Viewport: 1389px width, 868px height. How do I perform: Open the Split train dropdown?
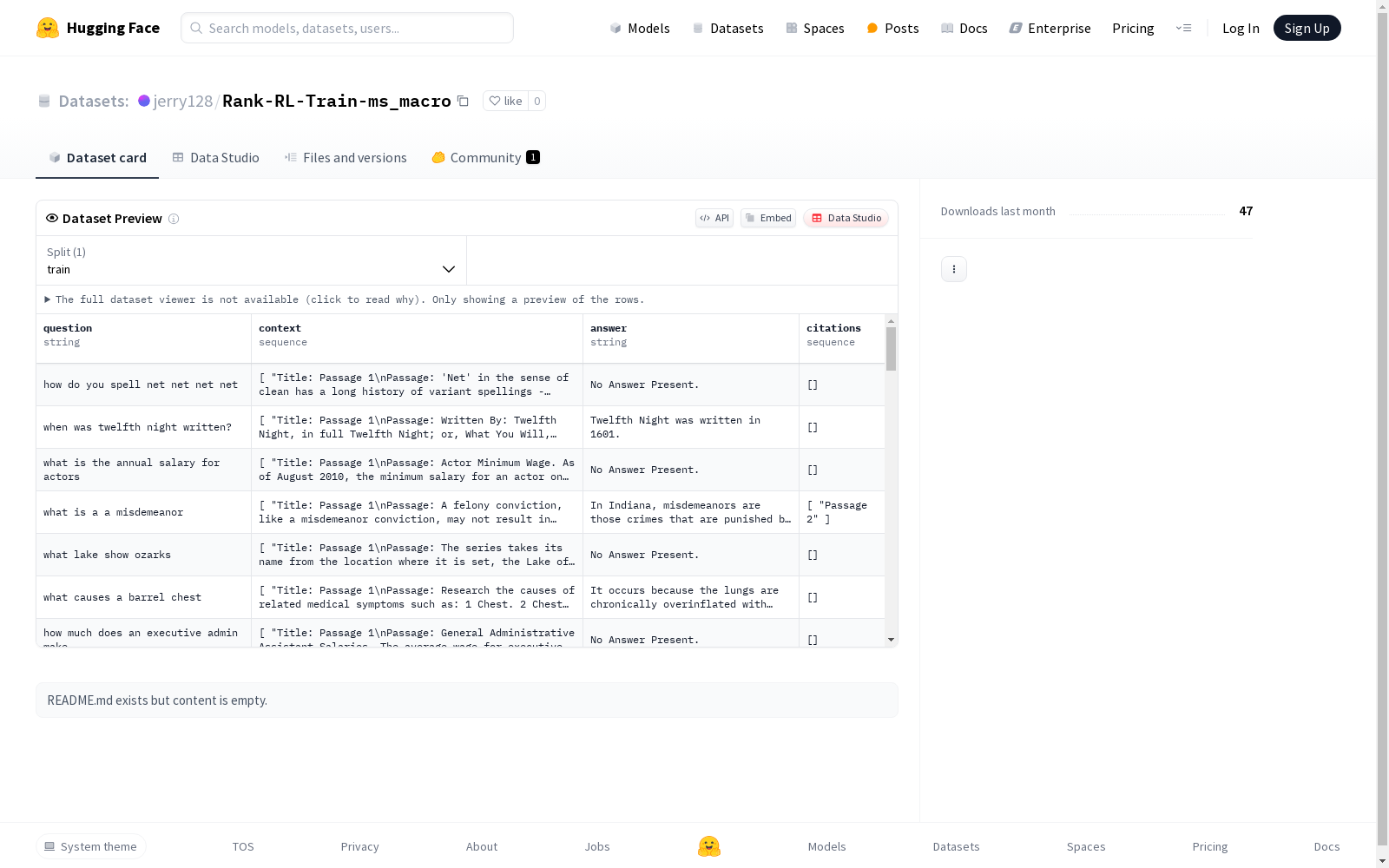pyautogui.click(x=251, y=260)
